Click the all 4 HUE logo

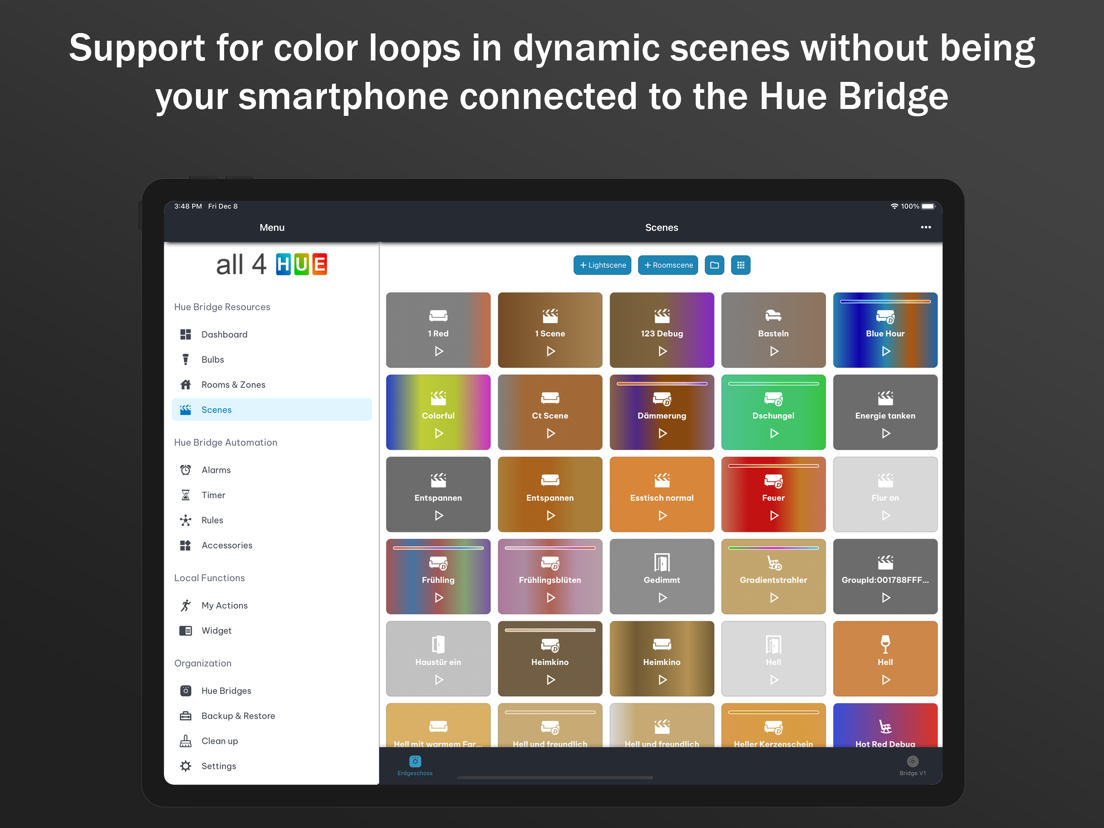pyautogui.click(x=272, y=265)
